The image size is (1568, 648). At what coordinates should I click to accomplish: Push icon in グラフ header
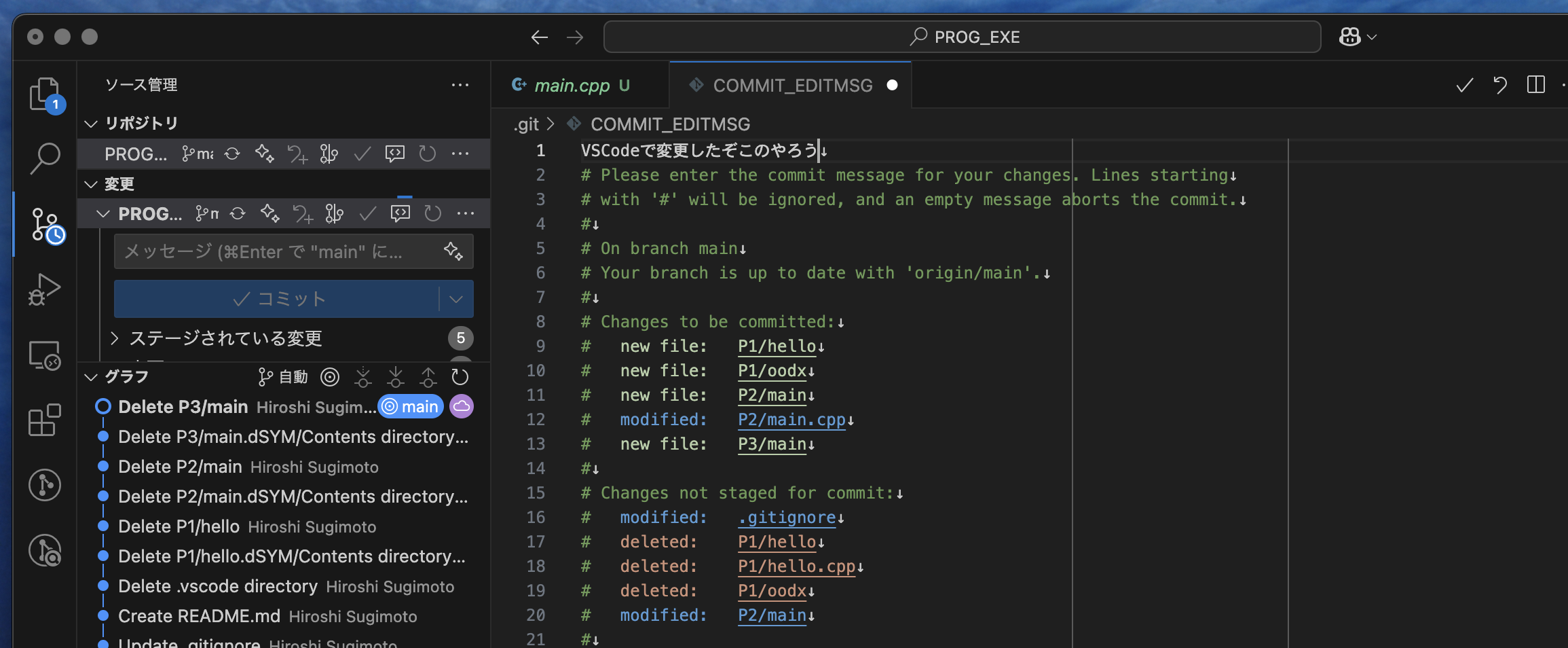[x=428, y=377]
